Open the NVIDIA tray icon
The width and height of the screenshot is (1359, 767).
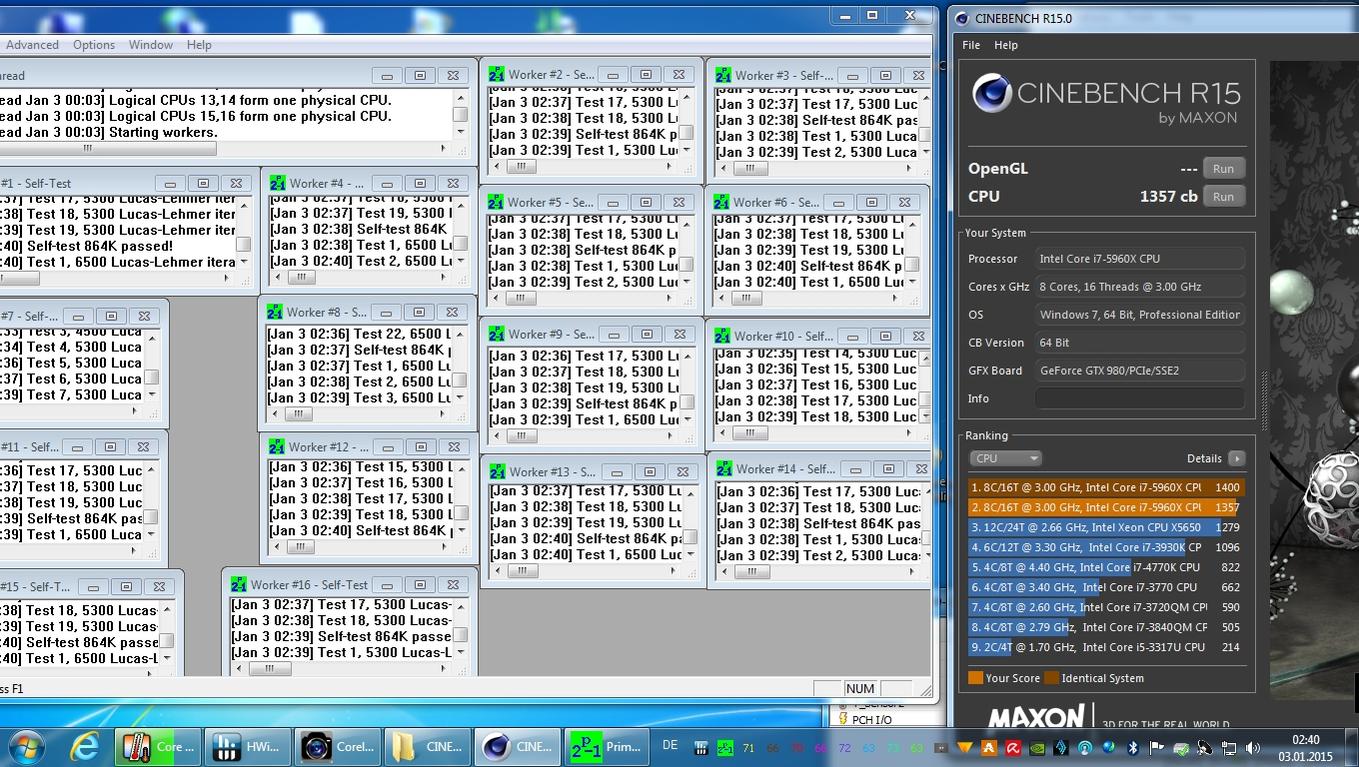point(1038,748)
